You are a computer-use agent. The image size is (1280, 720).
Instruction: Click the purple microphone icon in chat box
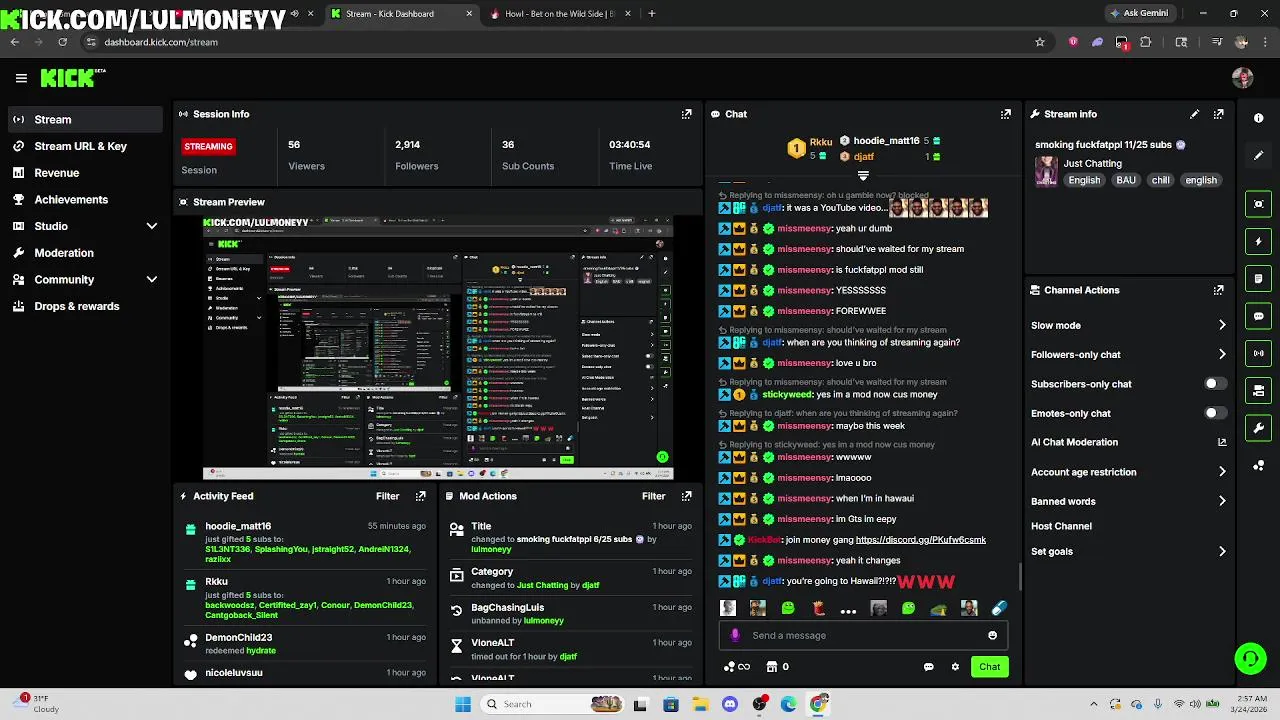pyautogui.click(x=735, y=635)
